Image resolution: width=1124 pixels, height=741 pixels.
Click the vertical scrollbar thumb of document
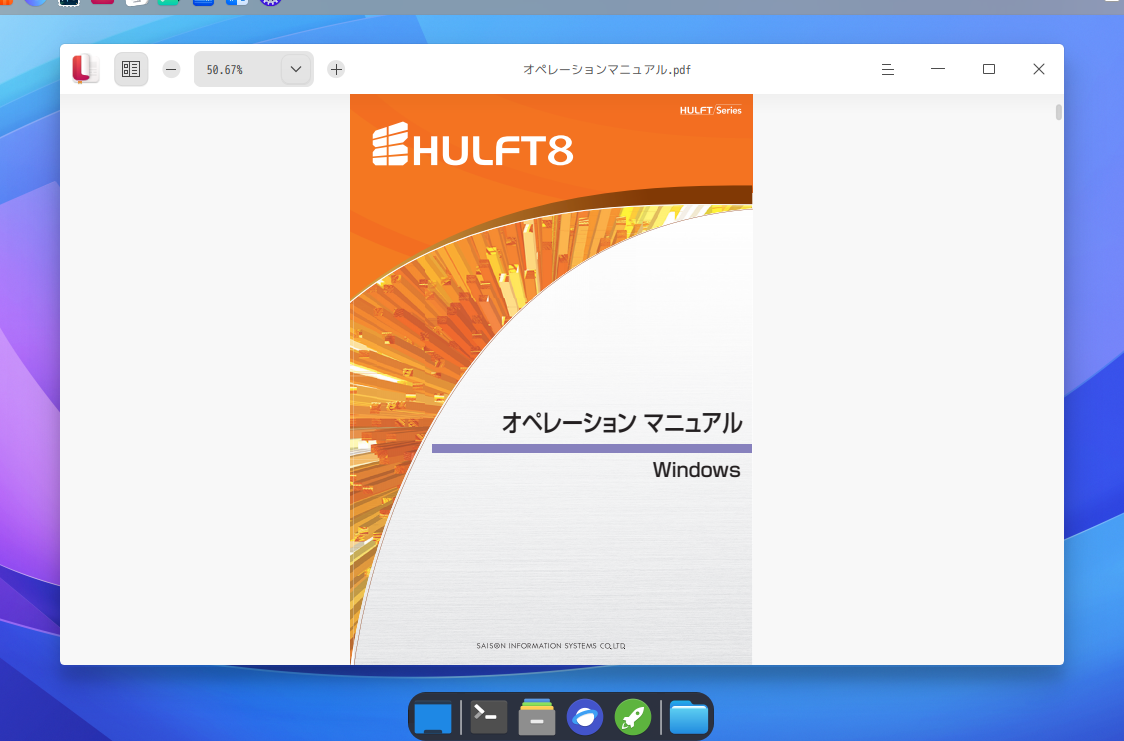tap(1058, 113)
